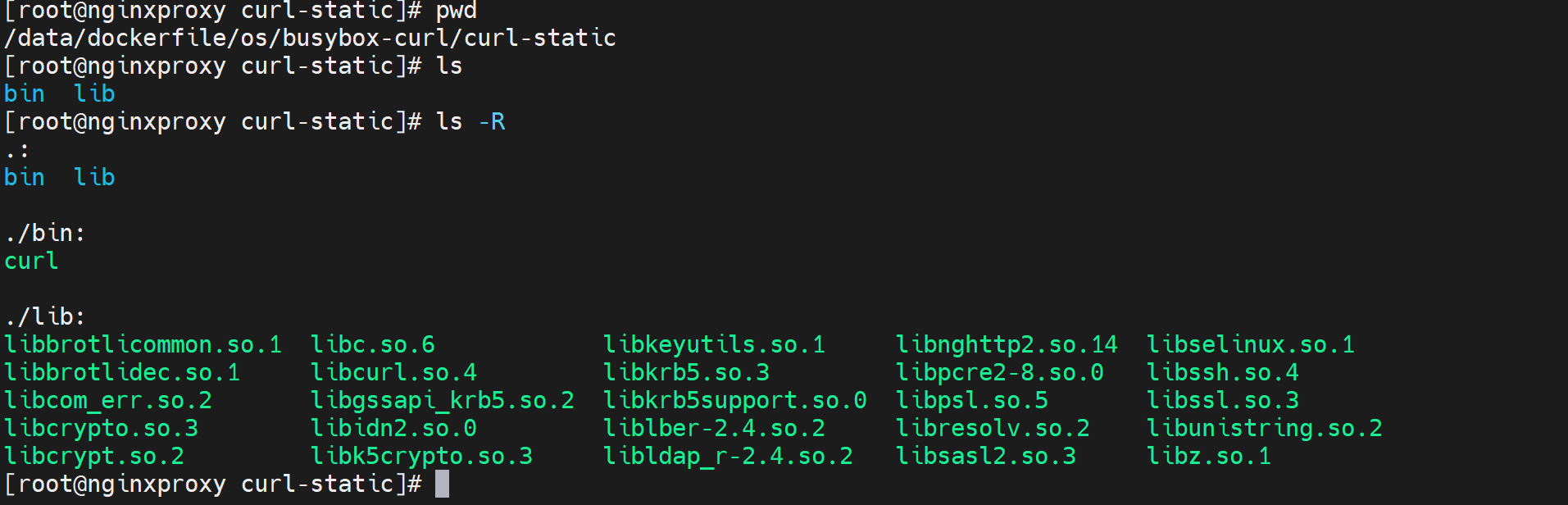Click the libgssapi_krb5.so.2 filename
The image size is (1568, 505).
click(x=442, y=400)
